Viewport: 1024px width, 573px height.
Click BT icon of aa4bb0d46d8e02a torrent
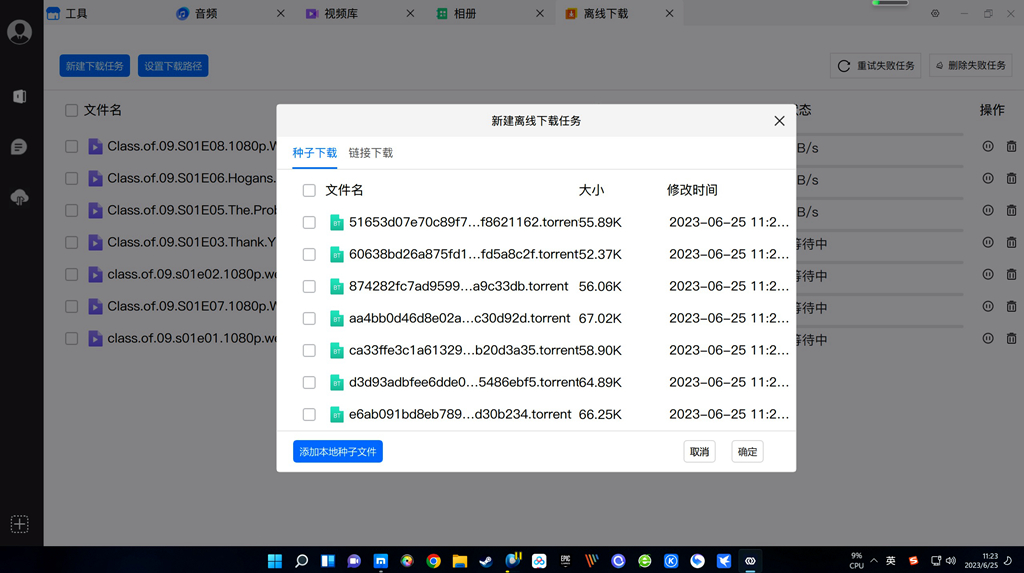[336, 319]
